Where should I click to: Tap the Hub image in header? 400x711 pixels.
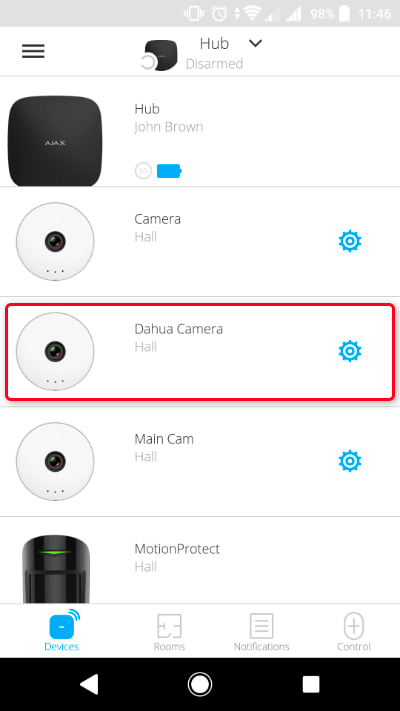[159, 55]
